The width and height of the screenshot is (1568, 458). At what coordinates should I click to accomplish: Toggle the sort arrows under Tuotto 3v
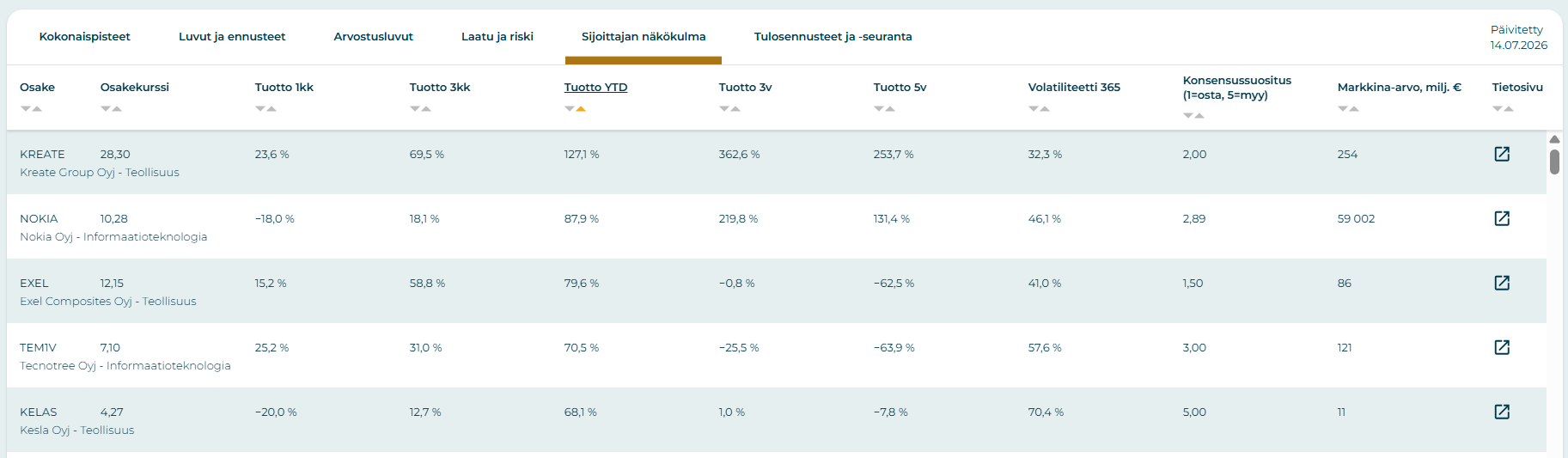(729, 108)
